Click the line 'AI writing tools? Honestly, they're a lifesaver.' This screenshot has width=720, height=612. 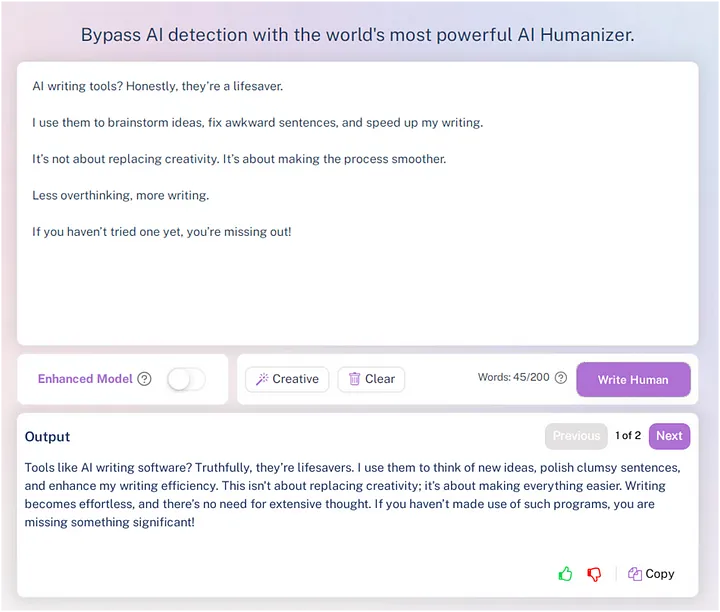[x=158, y=86]
